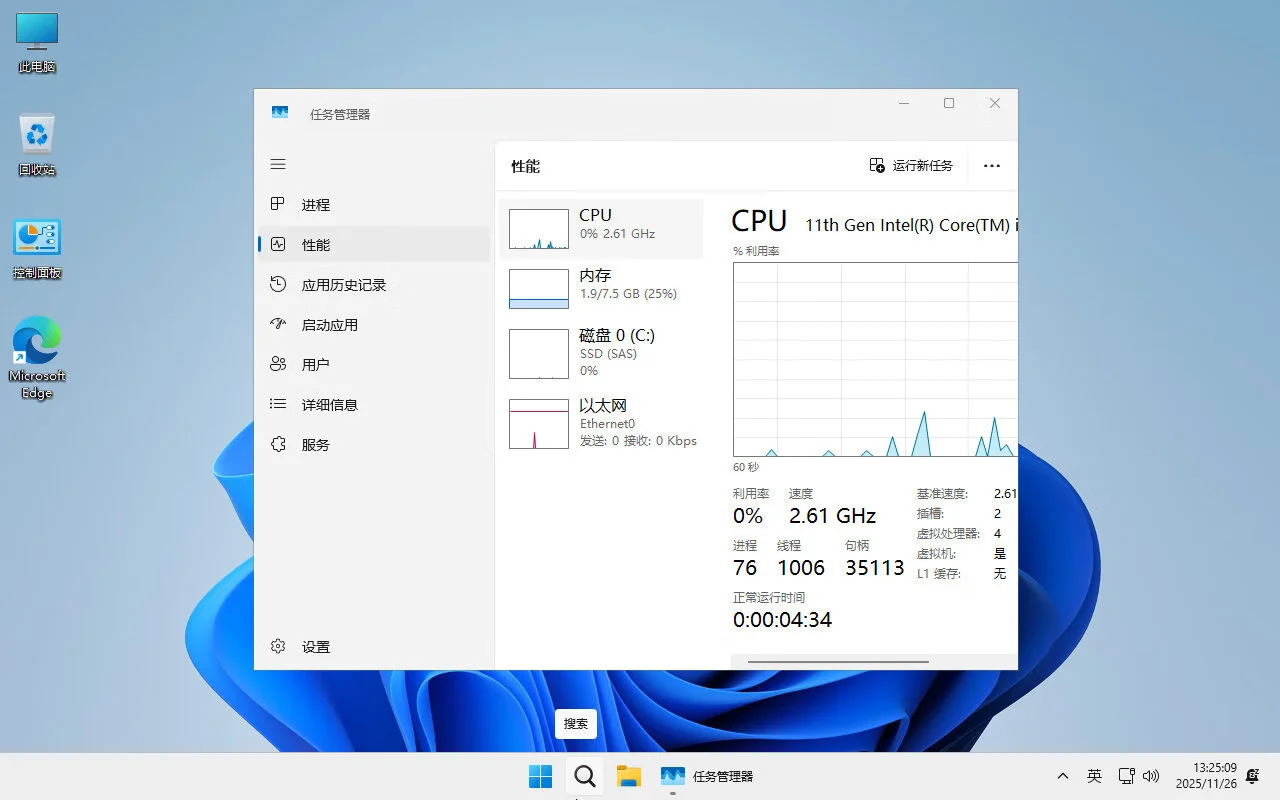
Task: Open the more options (...) menu
Action: [991, 165]
